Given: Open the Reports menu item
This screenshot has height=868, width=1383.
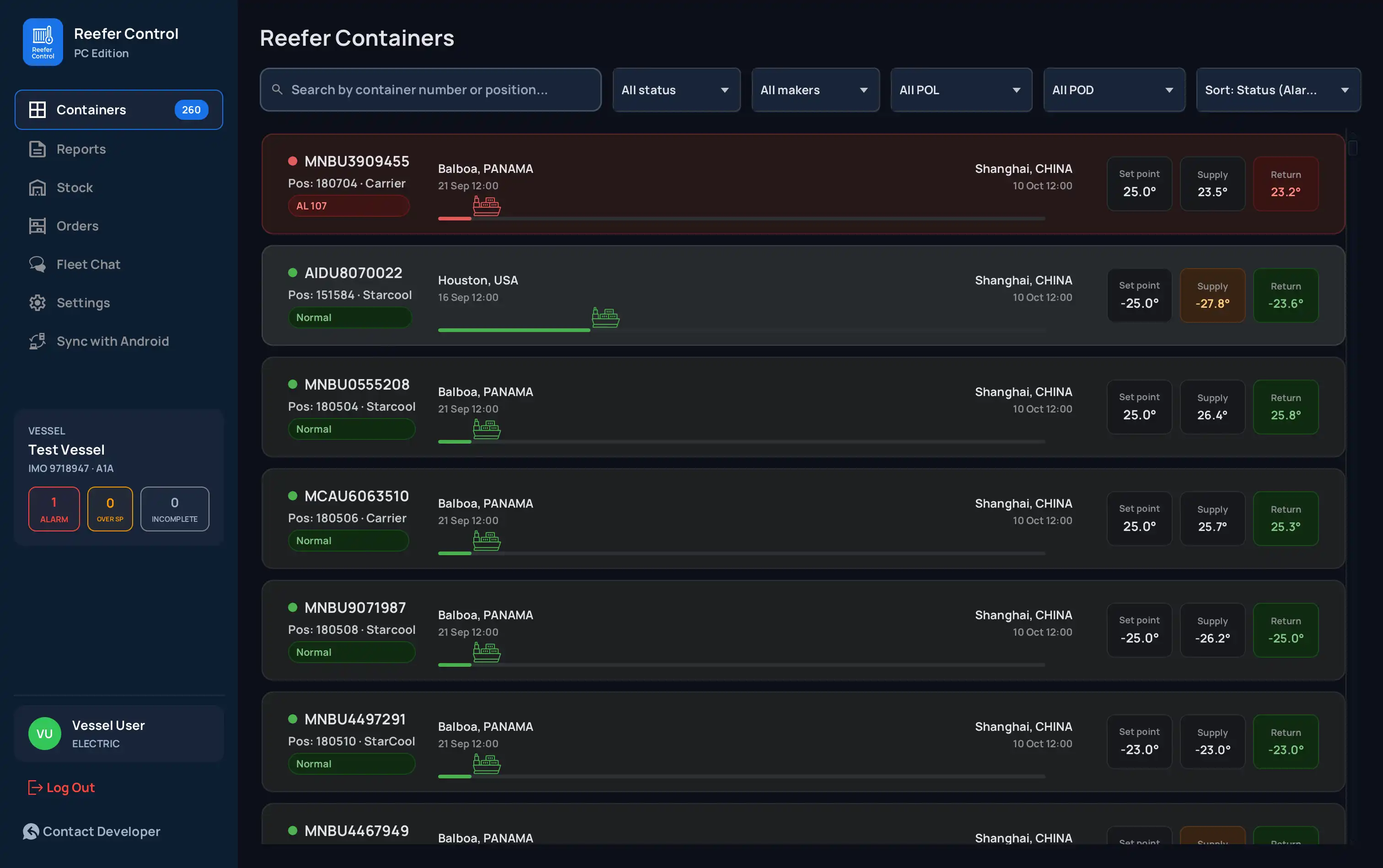Looking at the screenshot, I should (119, 149).
